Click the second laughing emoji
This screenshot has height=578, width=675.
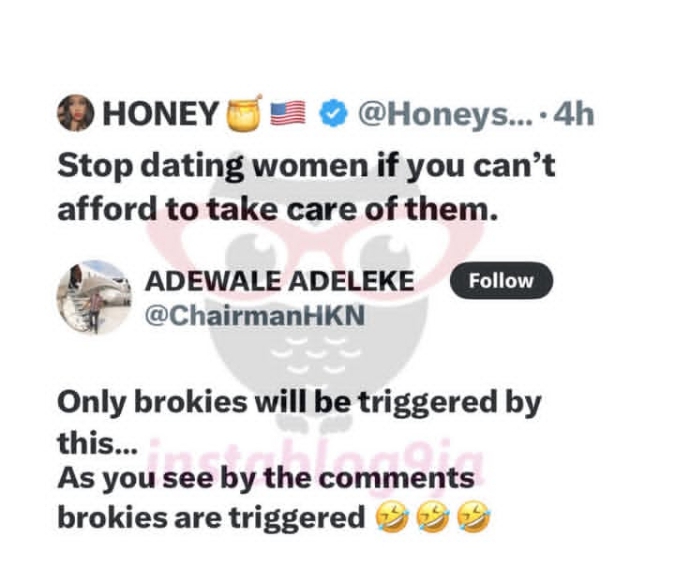point(433,516)
